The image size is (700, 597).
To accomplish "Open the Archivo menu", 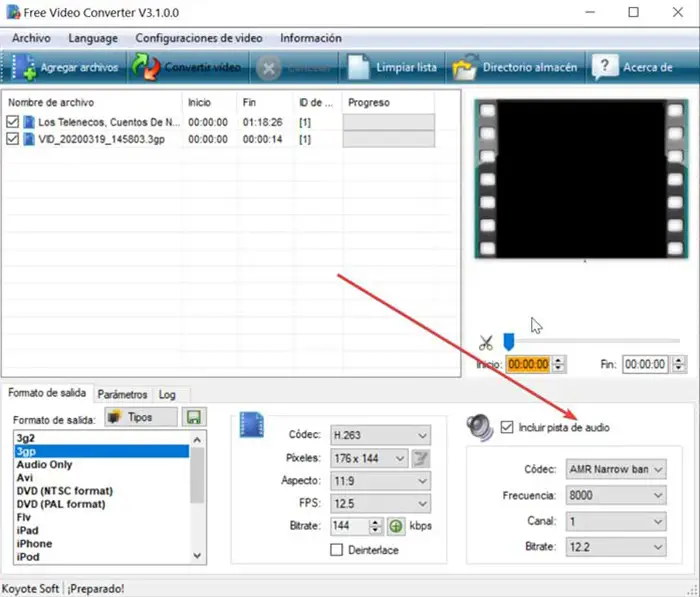I will point(31,38).
